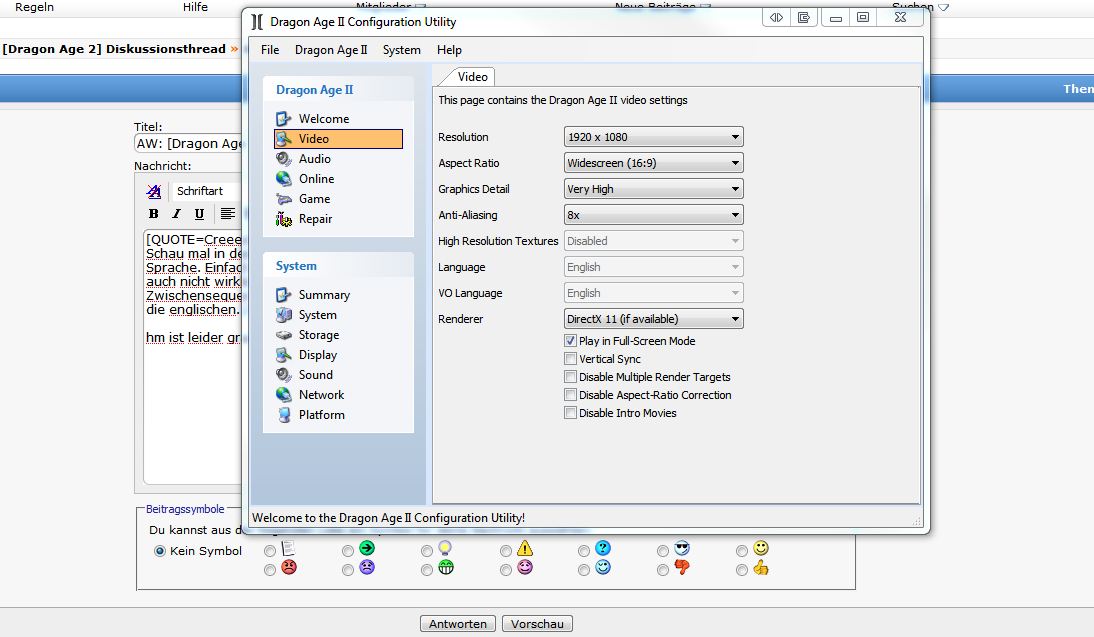Click the System section header in sidebar
The width and height of the screenshot is (1094, 637).
pyautogui.click(x=296, y=266)
